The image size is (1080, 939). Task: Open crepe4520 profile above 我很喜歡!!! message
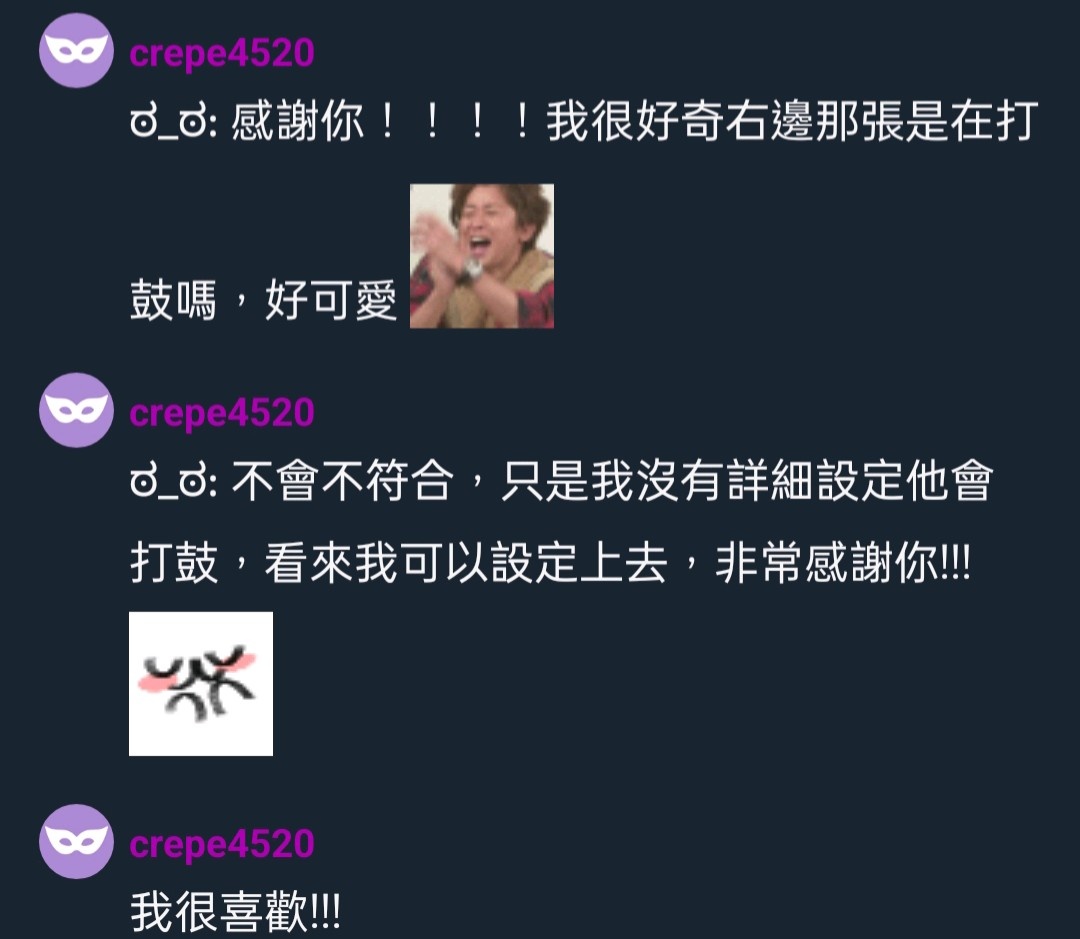(x=222, y=843)
